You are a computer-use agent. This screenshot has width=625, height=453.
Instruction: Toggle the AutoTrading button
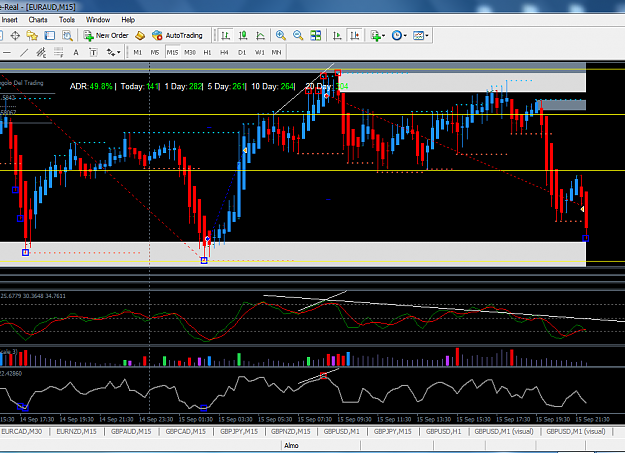[x=177, y=35]
